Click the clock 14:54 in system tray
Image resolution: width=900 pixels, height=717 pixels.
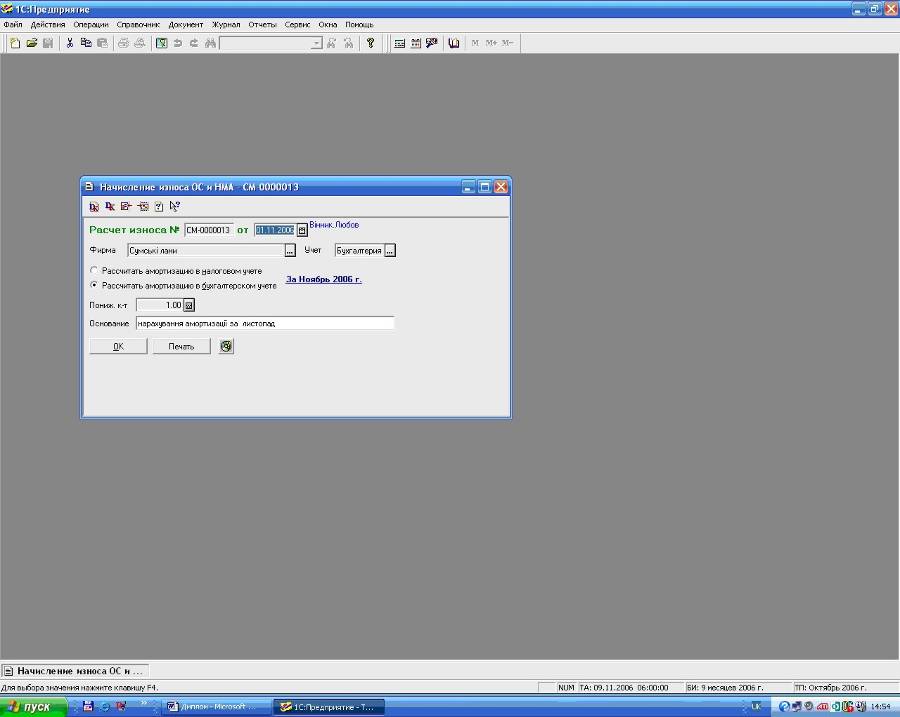880,707
